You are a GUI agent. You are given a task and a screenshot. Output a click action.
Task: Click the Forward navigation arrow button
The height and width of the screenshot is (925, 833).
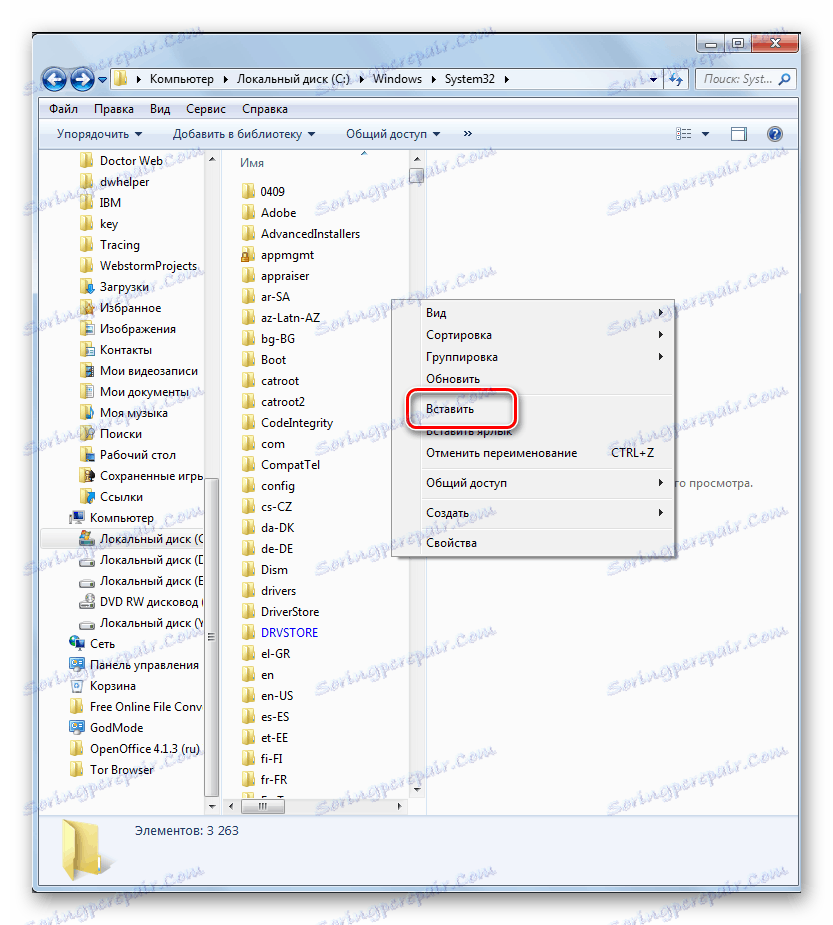(82, 79)
